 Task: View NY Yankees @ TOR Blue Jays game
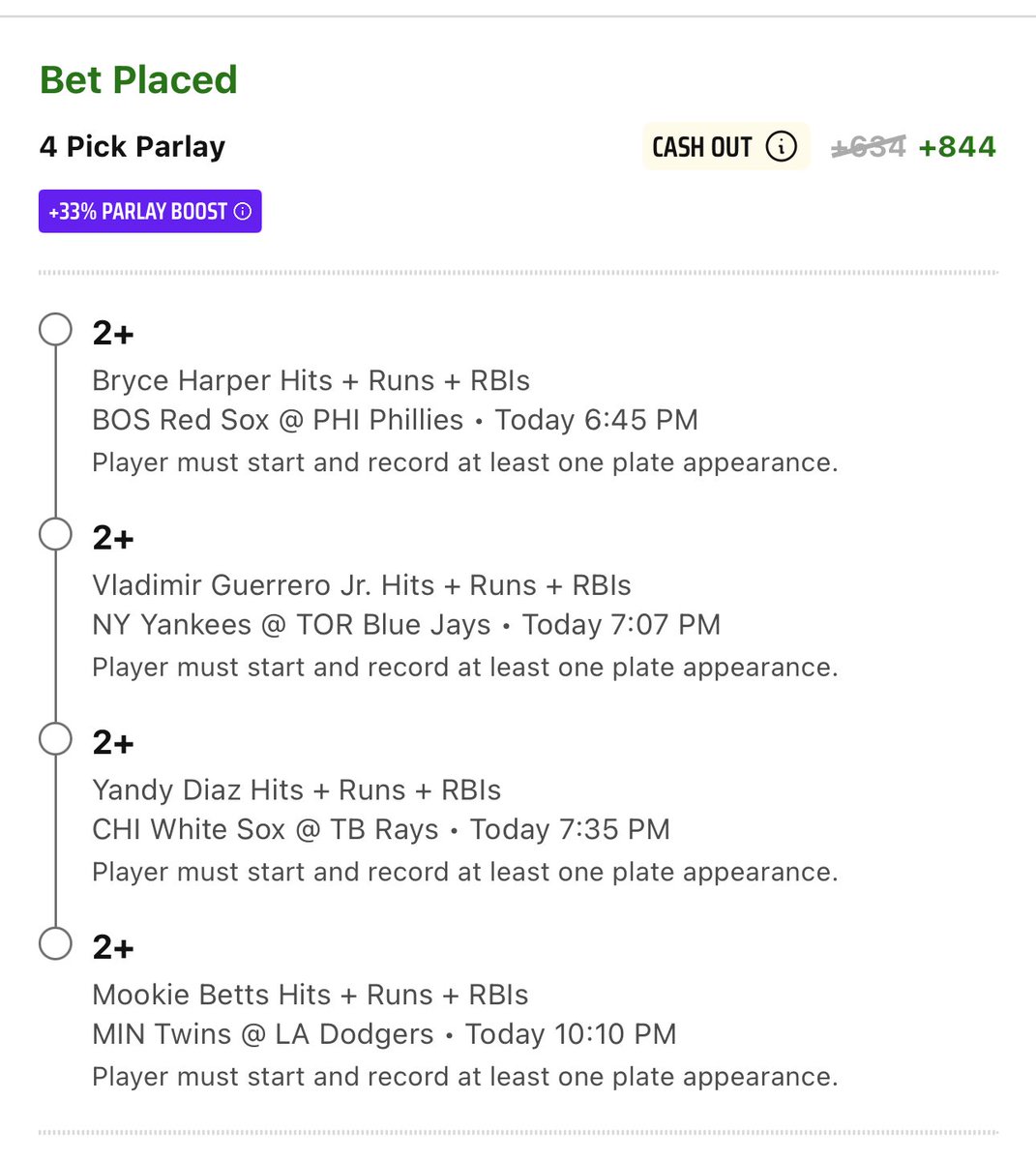291,625
